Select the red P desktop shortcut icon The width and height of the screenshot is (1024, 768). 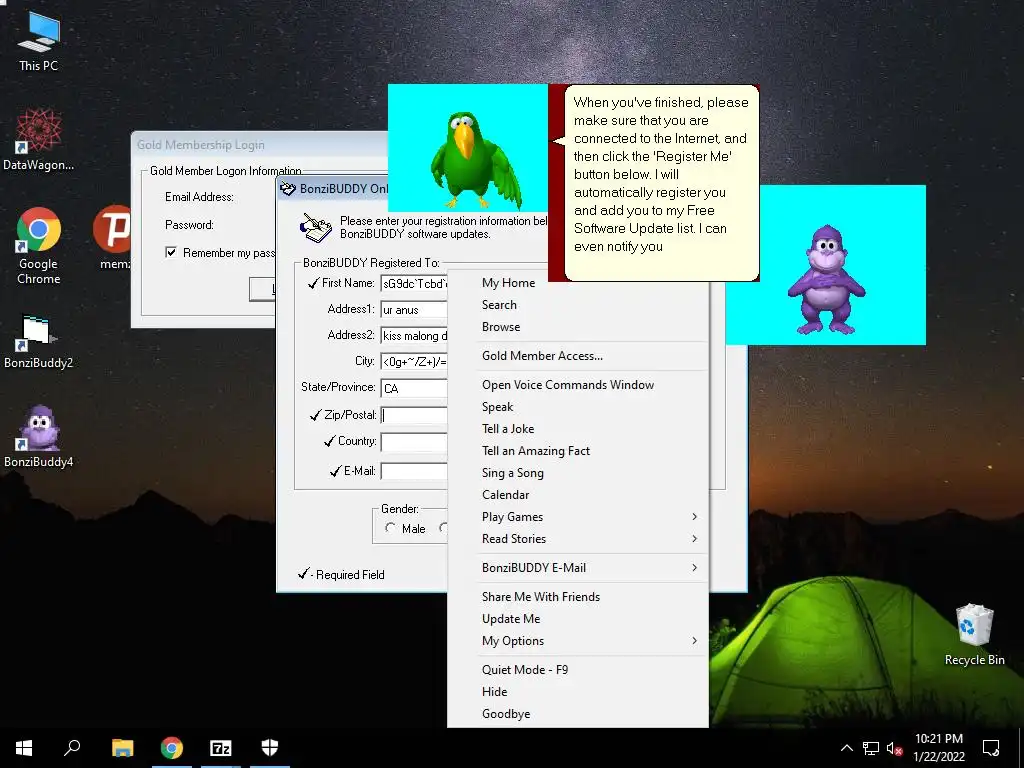[112, 229]
